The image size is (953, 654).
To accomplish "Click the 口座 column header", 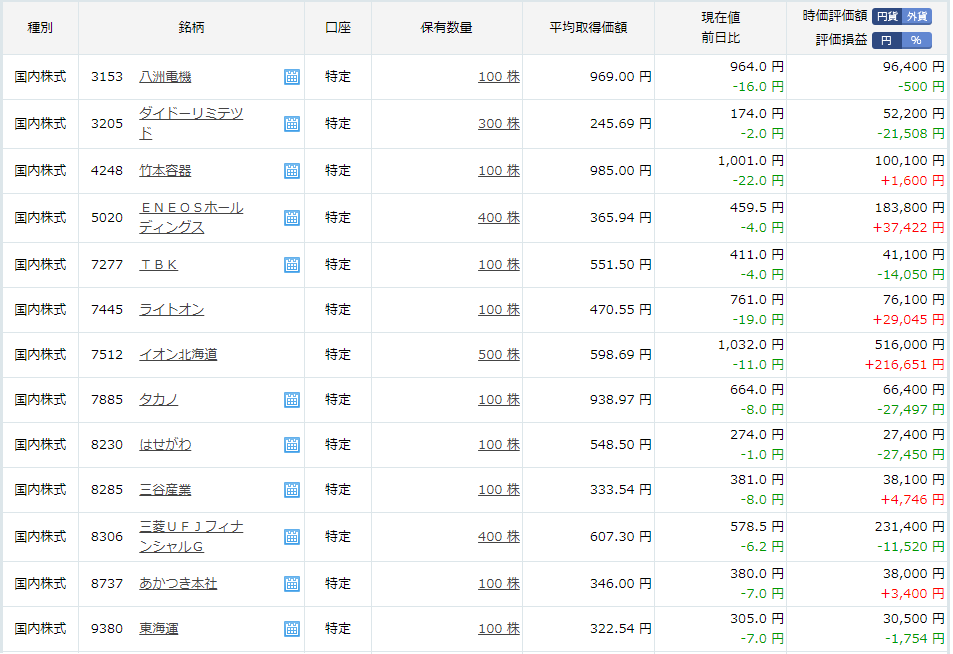I will click(x=338, y=27).
